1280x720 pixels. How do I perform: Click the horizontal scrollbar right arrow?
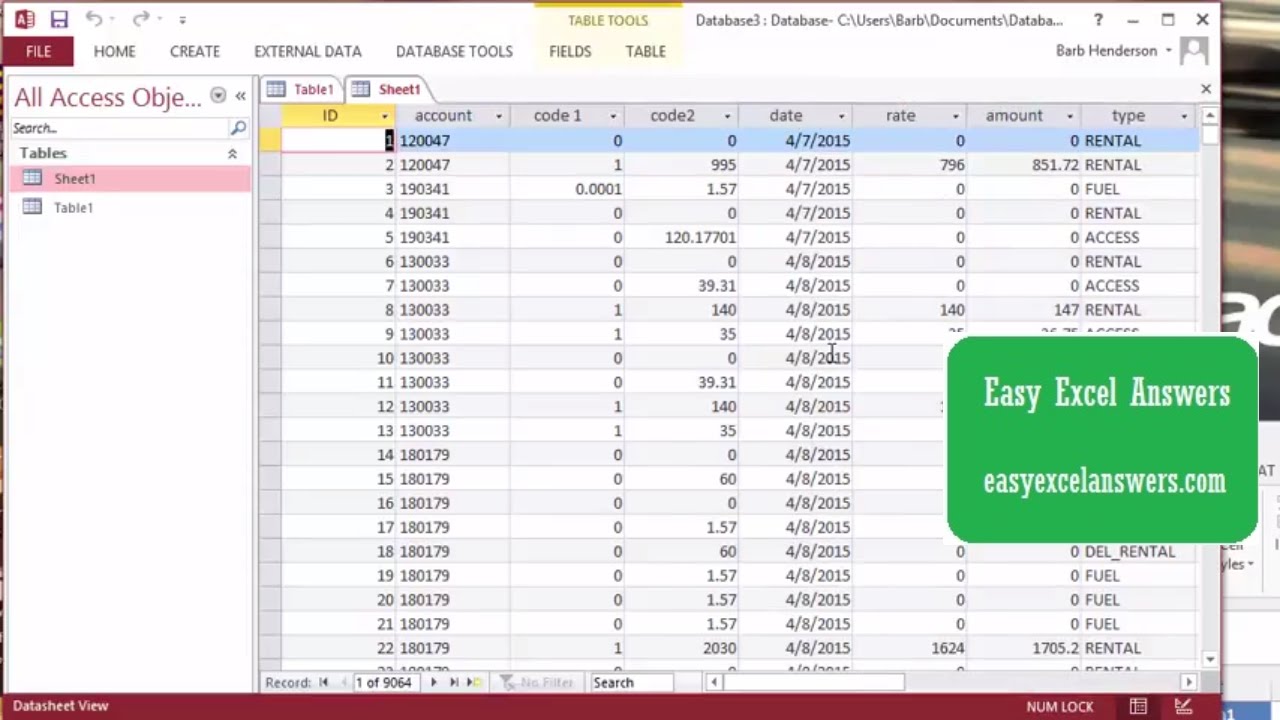click(1189, 683)
